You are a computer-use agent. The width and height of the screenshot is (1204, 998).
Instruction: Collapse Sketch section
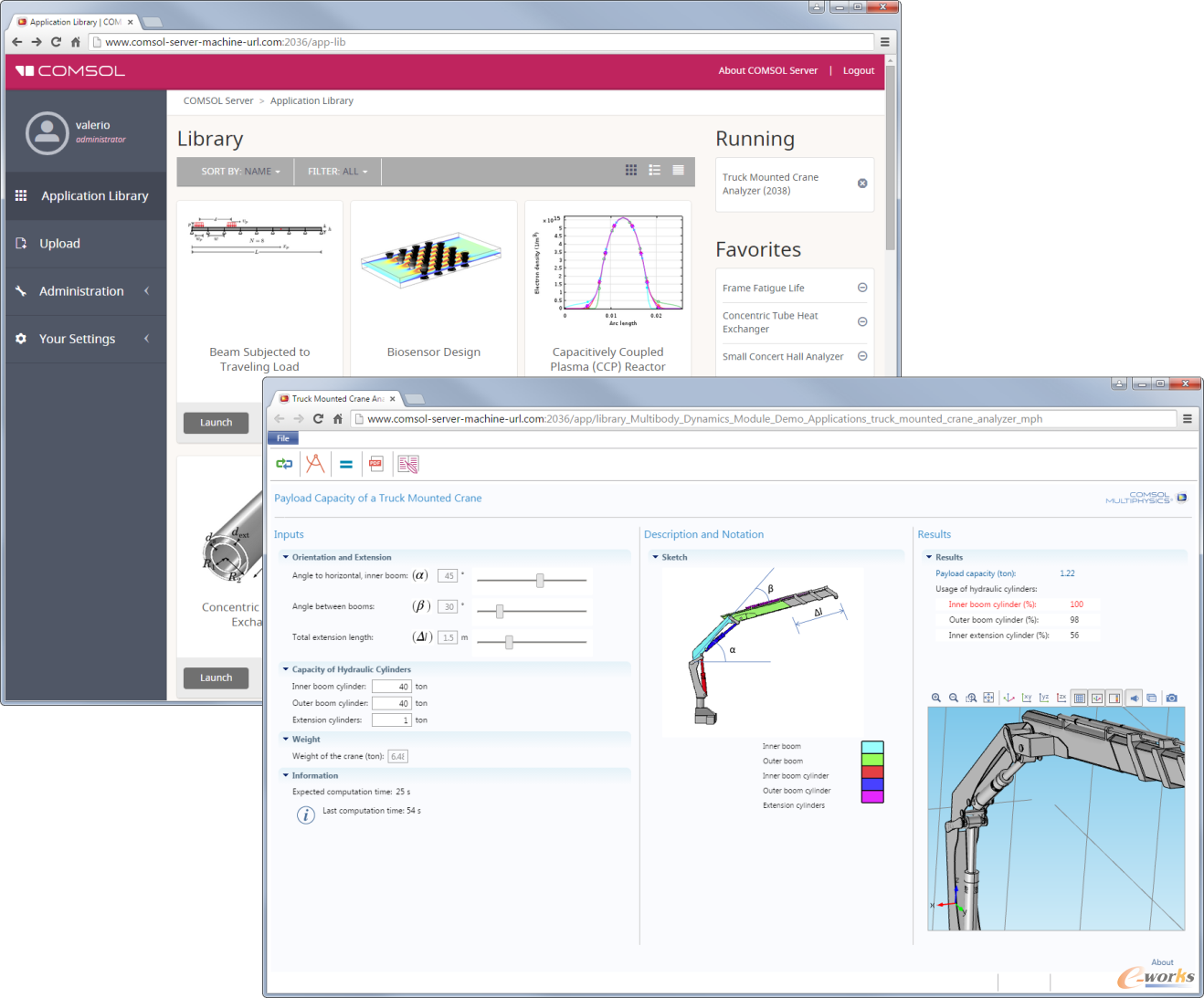[x=655, y=557]
